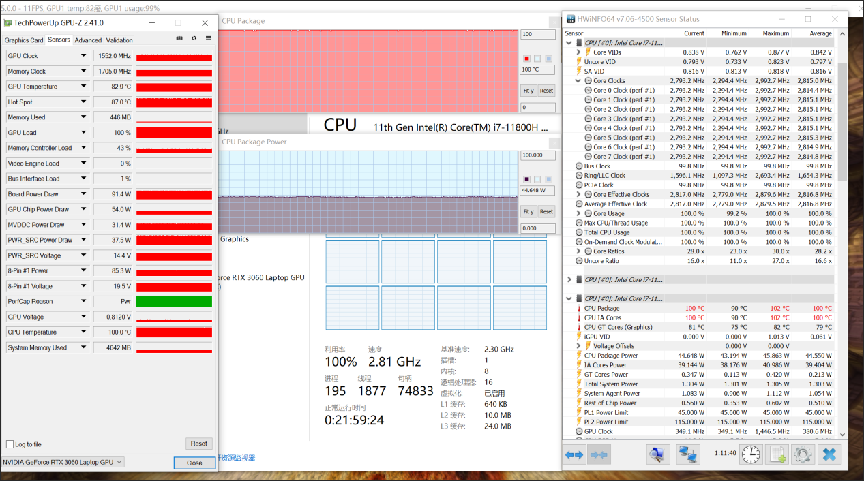
Task: Enable Log to file checkbox
Action: point(9,443)
